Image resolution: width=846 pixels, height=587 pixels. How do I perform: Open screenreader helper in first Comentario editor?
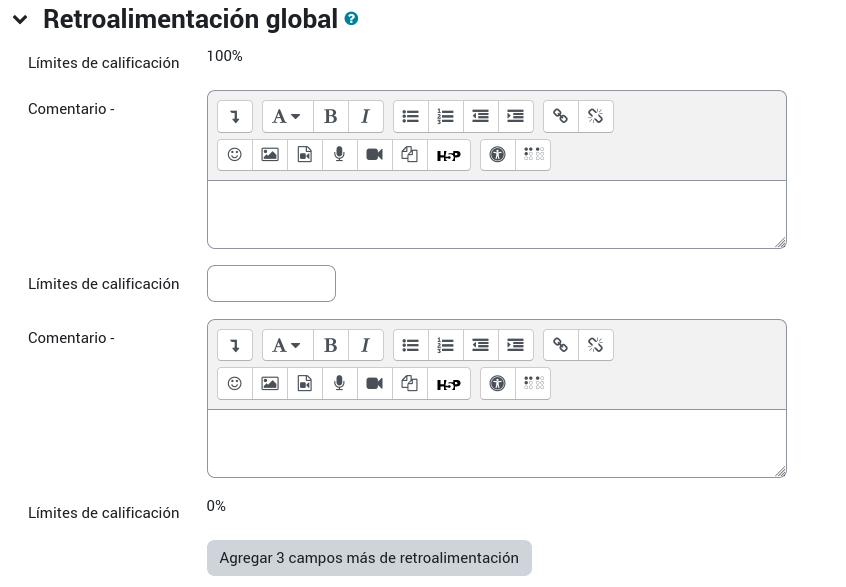point(533,155)
